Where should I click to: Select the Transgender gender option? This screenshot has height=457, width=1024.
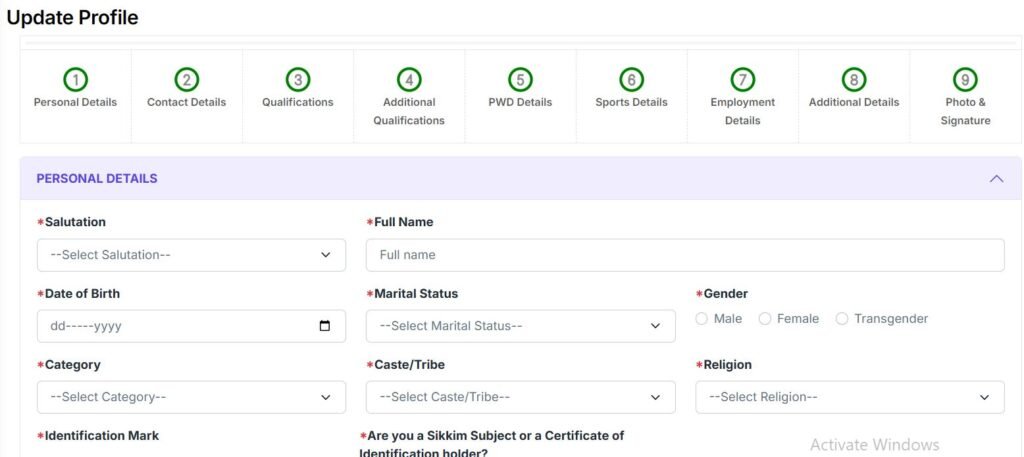[x=842, y=319]
